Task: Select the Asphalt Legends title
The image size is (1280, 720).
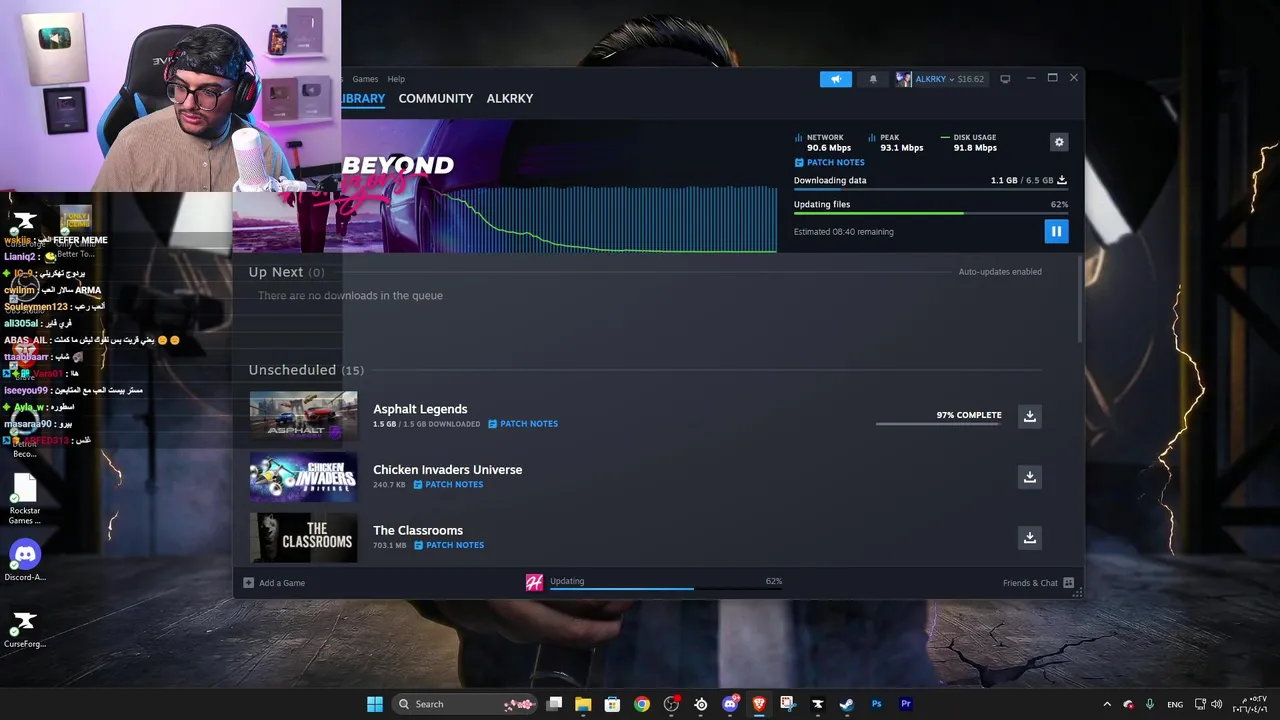Action: pos(420,409)
